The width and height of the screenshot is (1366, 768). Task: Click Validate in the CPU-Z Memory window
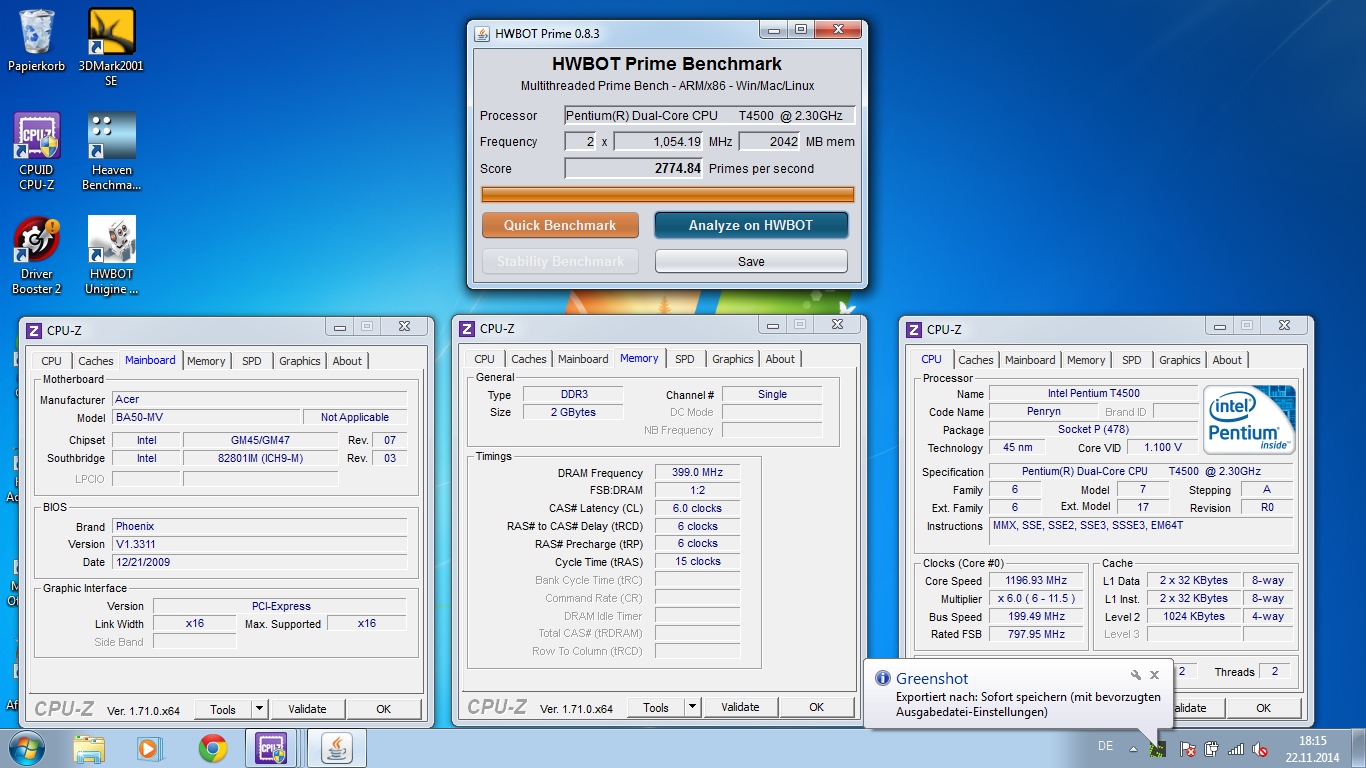740,707
